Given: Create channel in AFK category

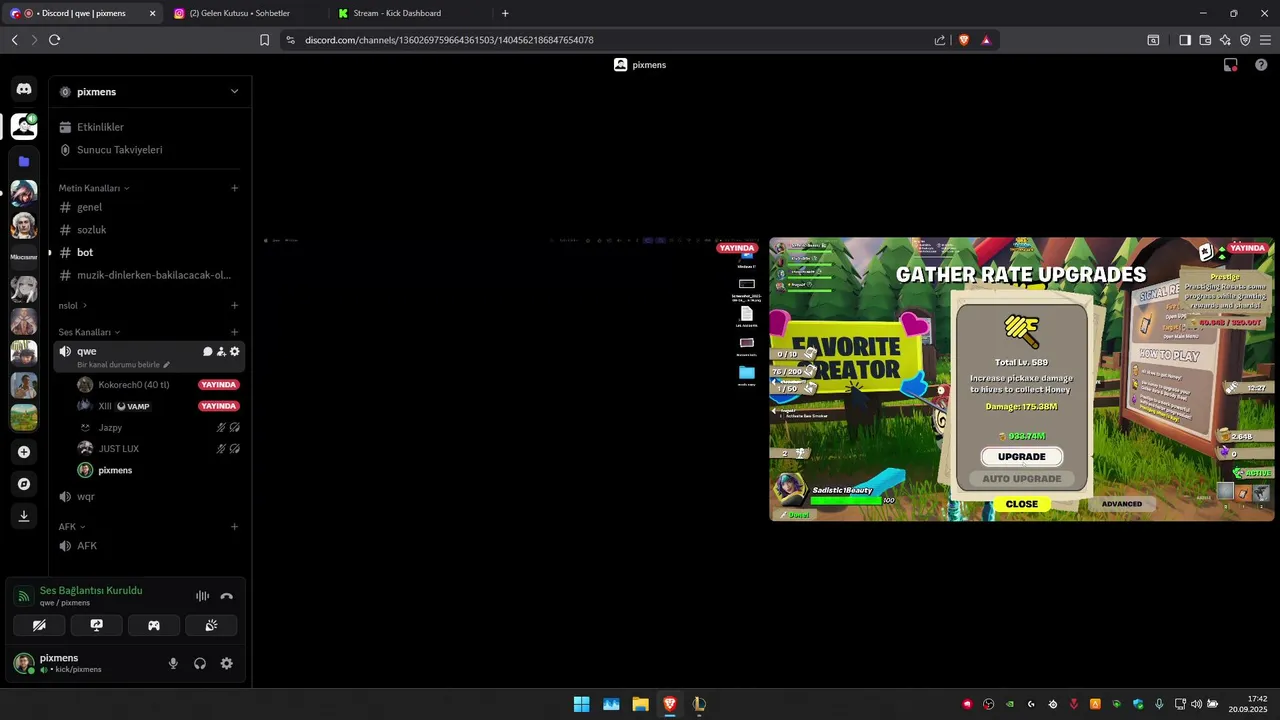Looking at the screenshot, I should 235,527.
